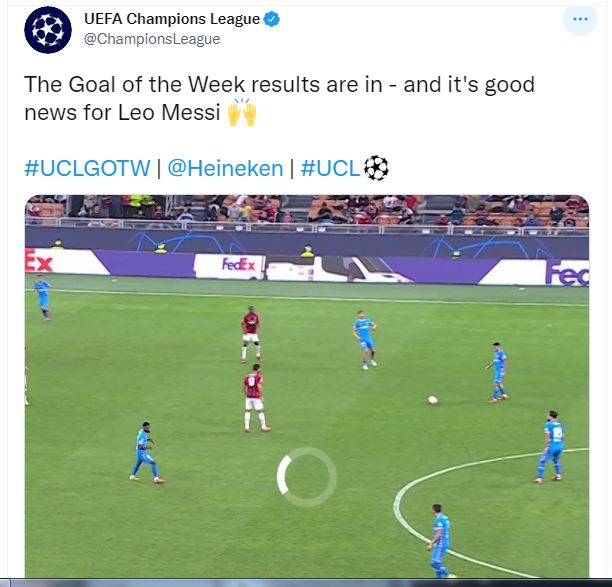The image size is (612, 587).
Task: Click the blue-kit player nearest the ball
Action: coord(498,372)
